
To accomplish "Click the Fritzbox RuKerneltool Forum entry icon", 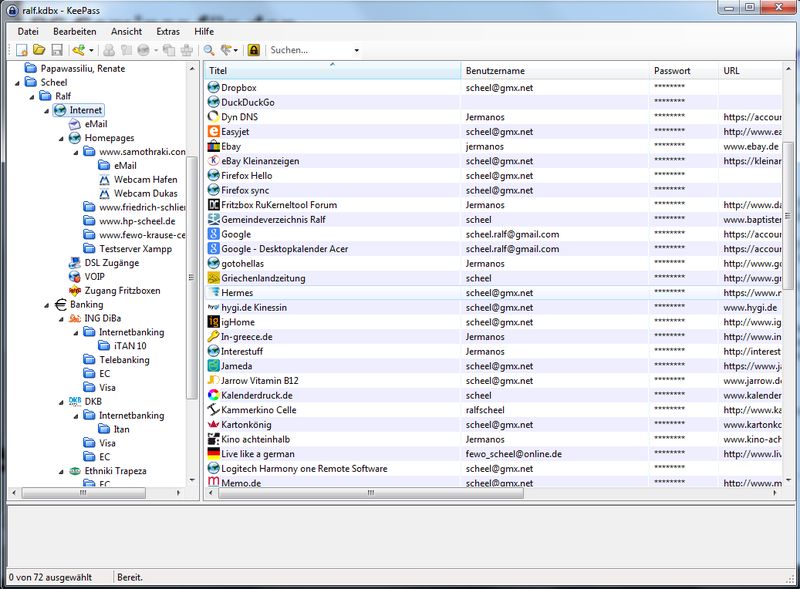I will pyautogui.click(x=214, y=205).
